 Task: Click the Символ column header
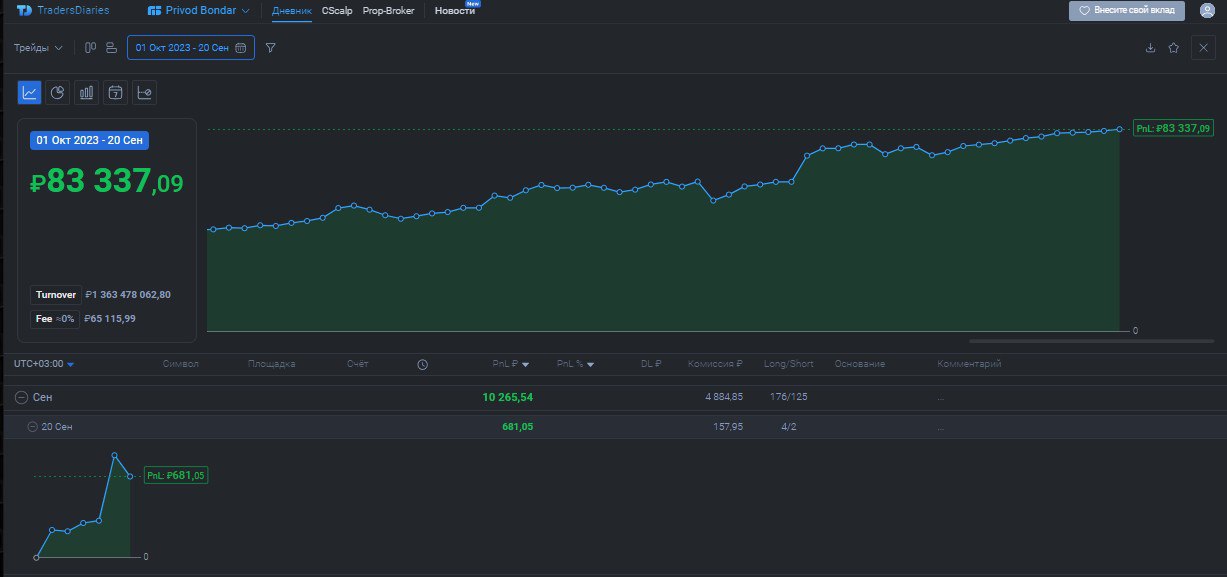[181, 364]
